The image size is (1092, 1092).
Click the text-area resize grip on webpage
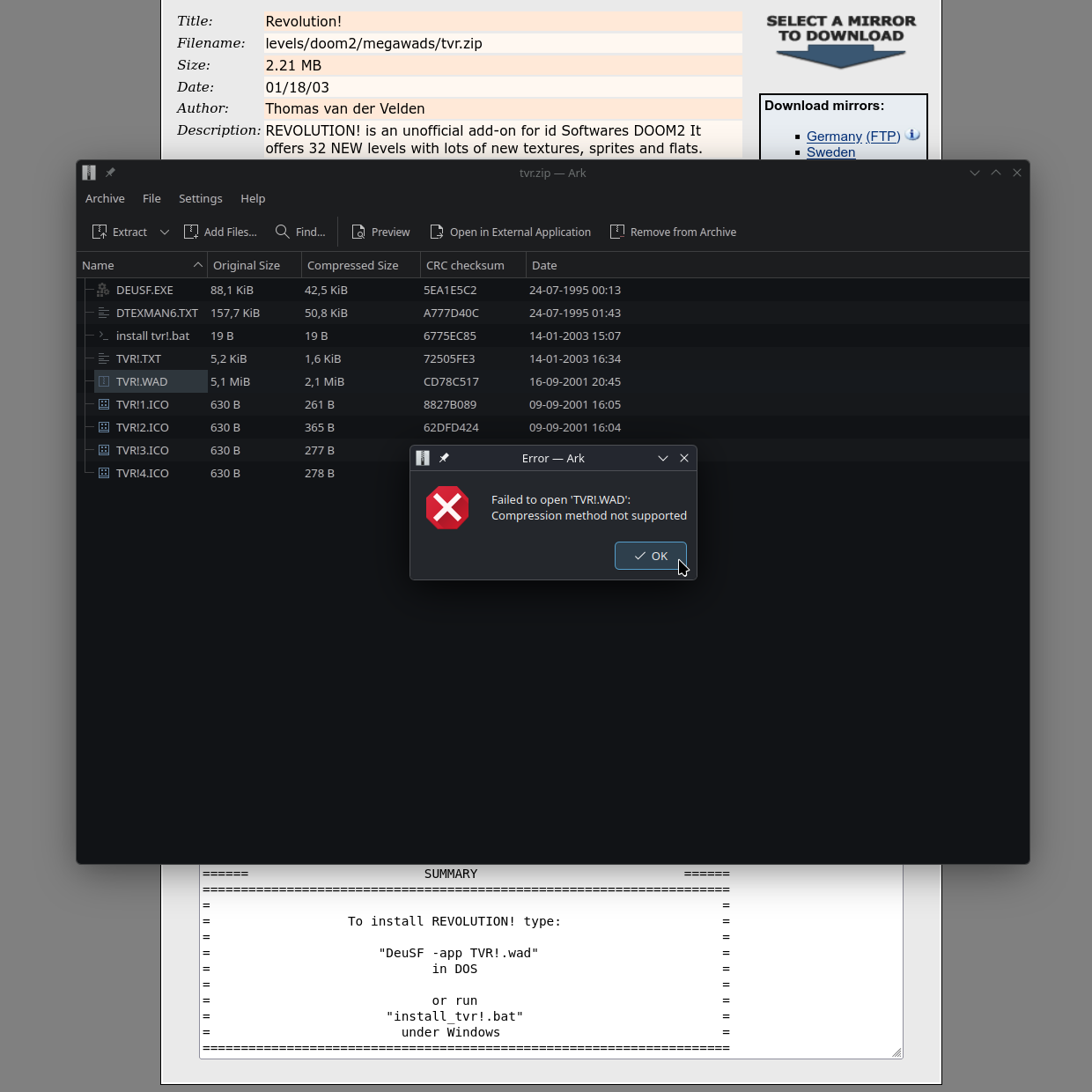point(896,1051)
